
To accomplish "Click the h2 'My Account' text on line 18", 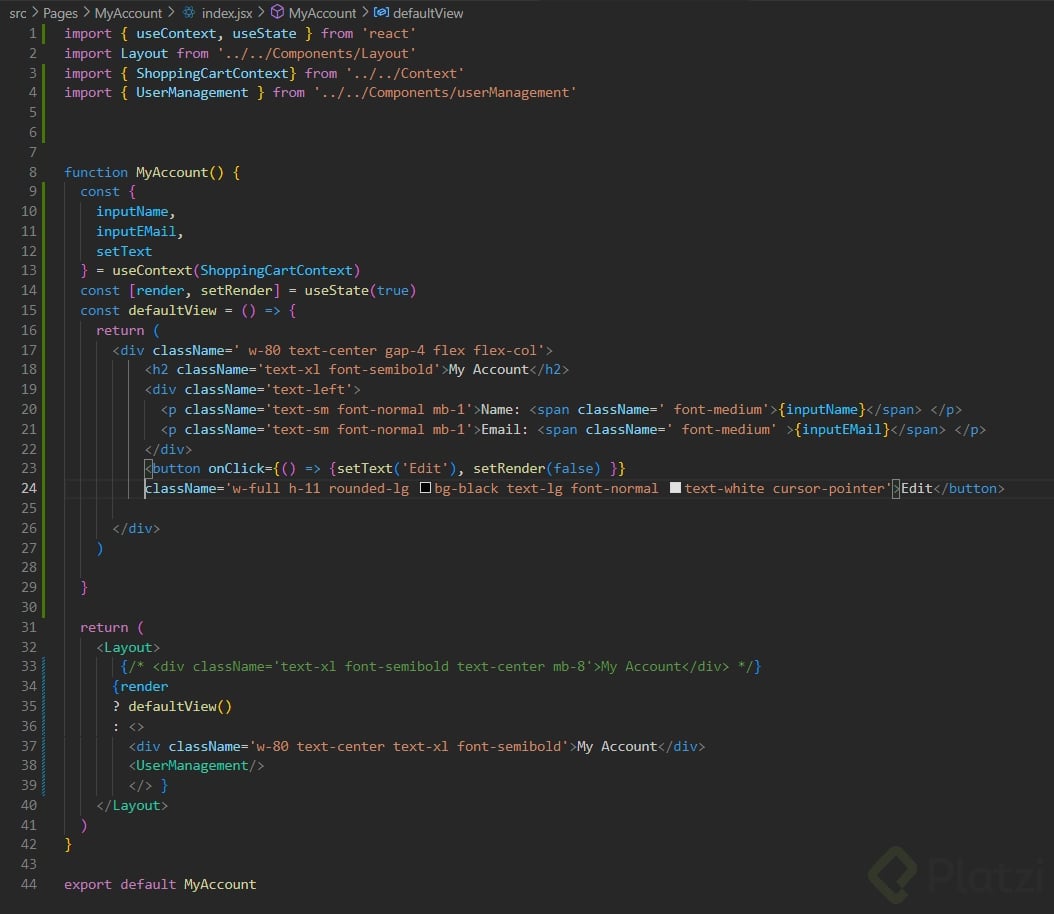I will tap(489, 370).
